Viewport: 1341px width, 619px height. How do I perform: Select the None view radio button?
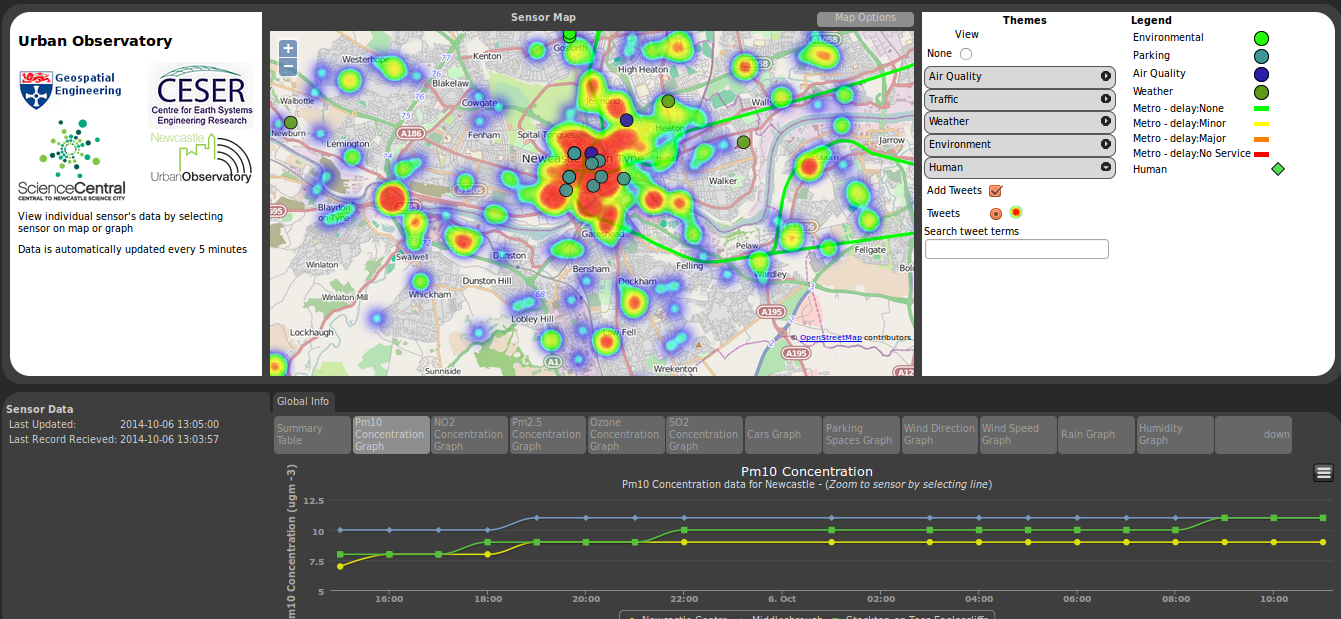pos(966,54)
